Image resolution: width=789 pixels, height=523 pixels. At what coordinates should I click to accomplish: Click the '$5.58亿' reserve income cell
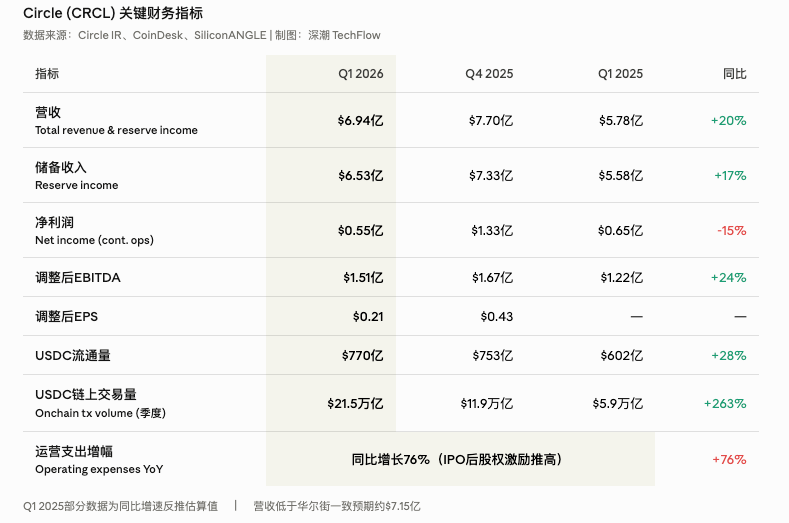tap(620, 176)
